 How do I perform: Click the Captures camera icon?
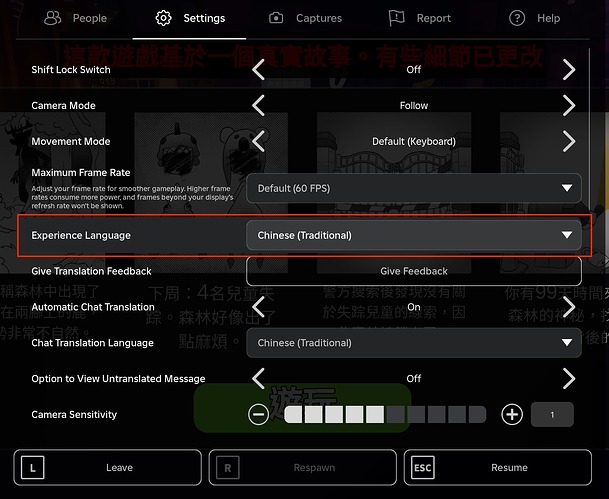coord(276,18)
